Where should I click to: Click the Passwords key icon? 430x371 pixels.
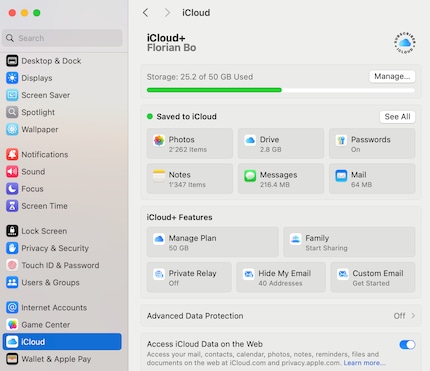coord(341,140)
